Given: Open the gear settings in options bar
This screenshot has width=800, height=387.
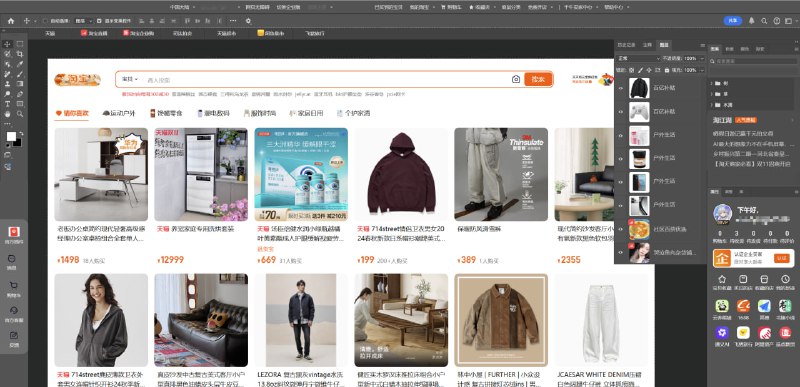Looking at the screenshot, I should tap(248, 21).
